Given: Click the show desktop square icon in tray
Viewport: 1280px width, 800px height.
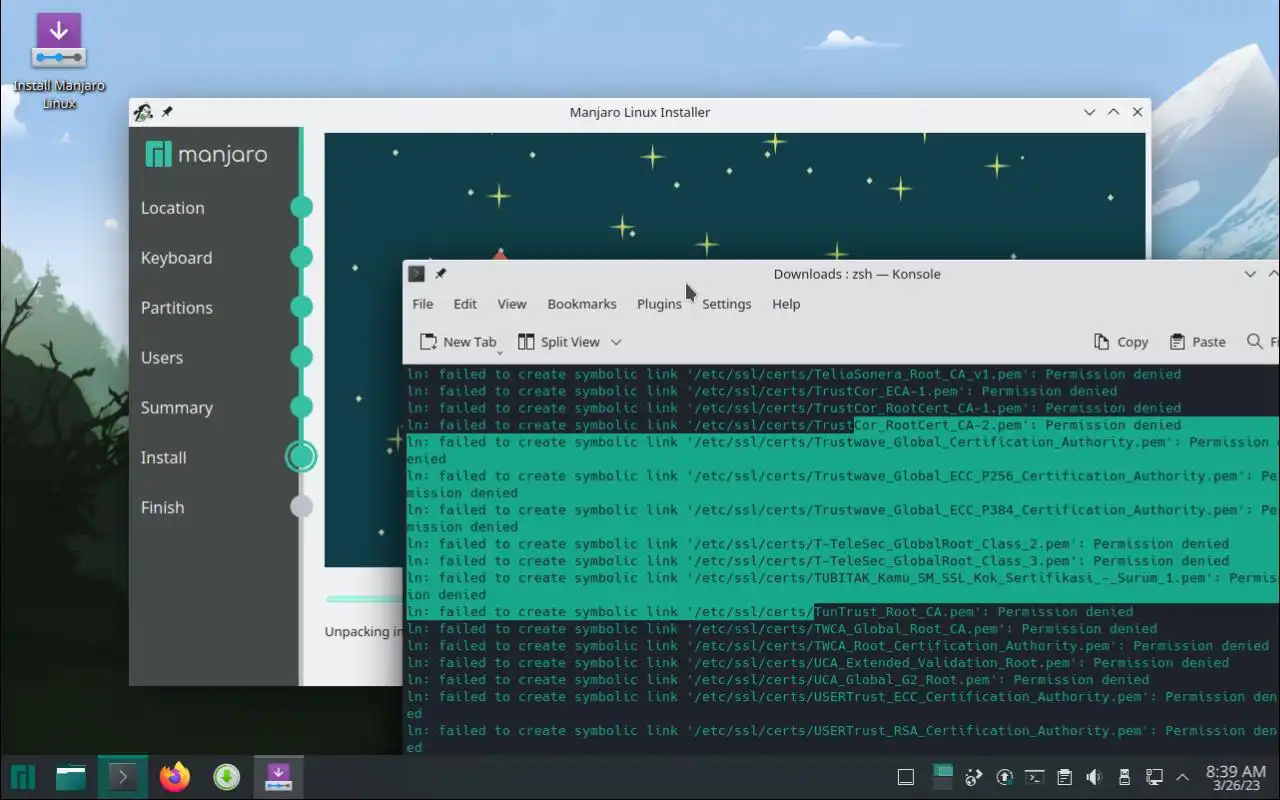Looking at the screenshot, I should click(x=906, y=777).
